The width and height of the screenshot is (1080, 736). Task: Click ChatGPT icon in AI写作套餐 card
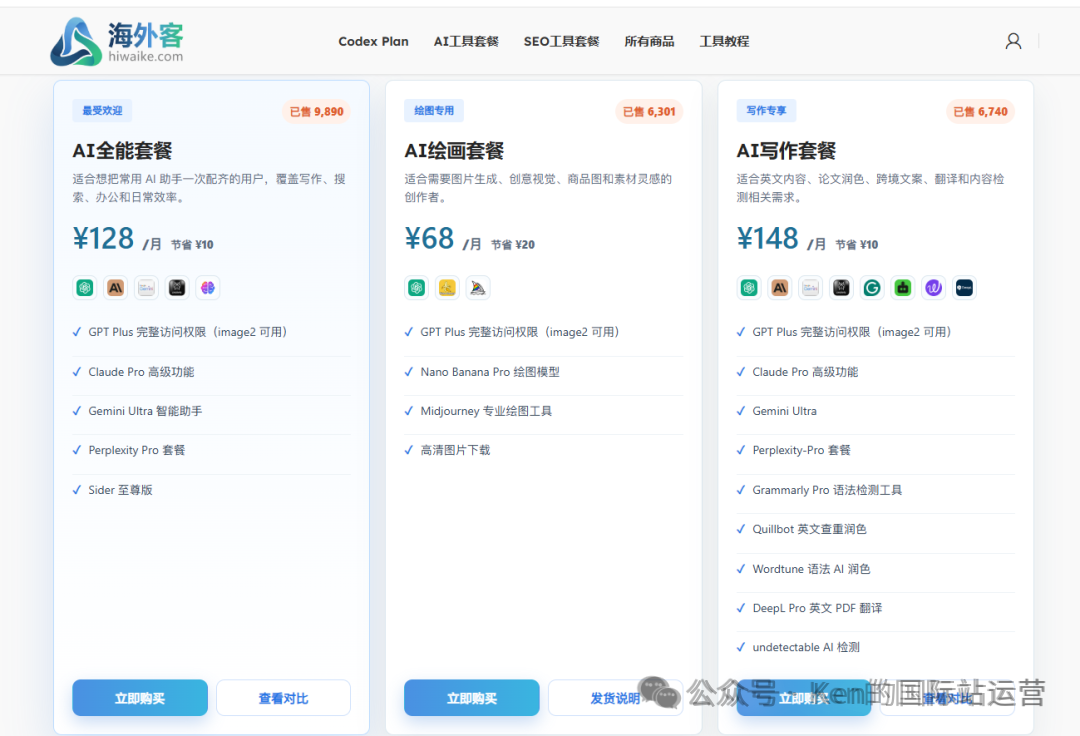[x=749, y=288]
